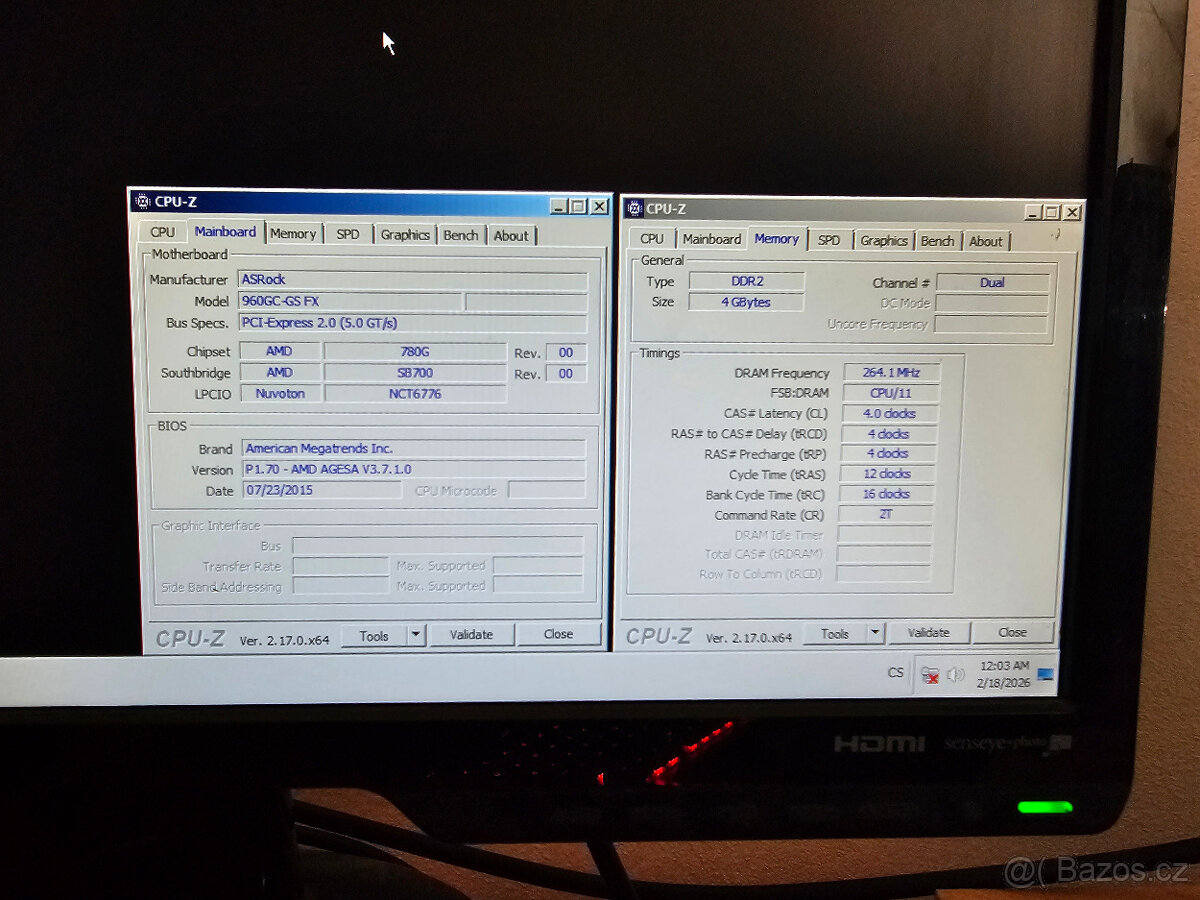Click Validate in the left CPU-Z window
Screen dimensions: 1200x900
point(471,634)
